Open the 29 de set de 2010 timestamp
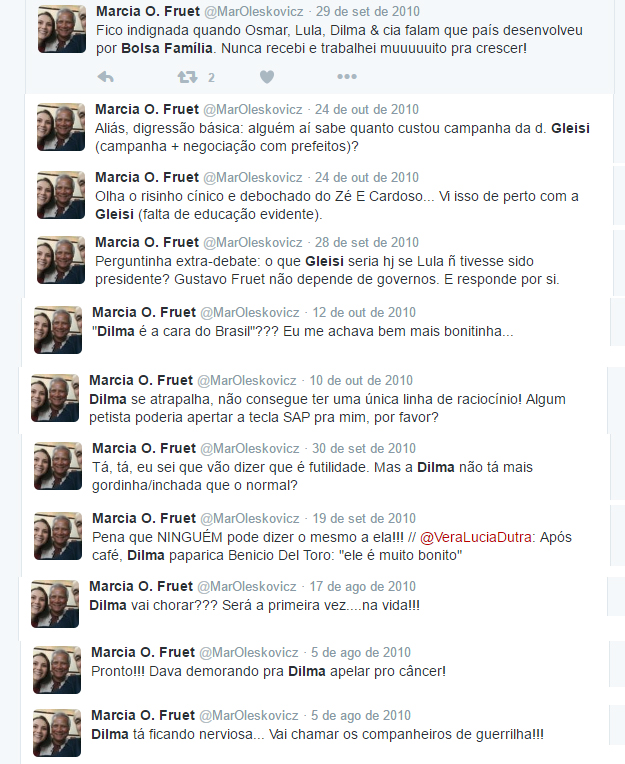Viewport: 625px width, 764px height. click(367, 11)
